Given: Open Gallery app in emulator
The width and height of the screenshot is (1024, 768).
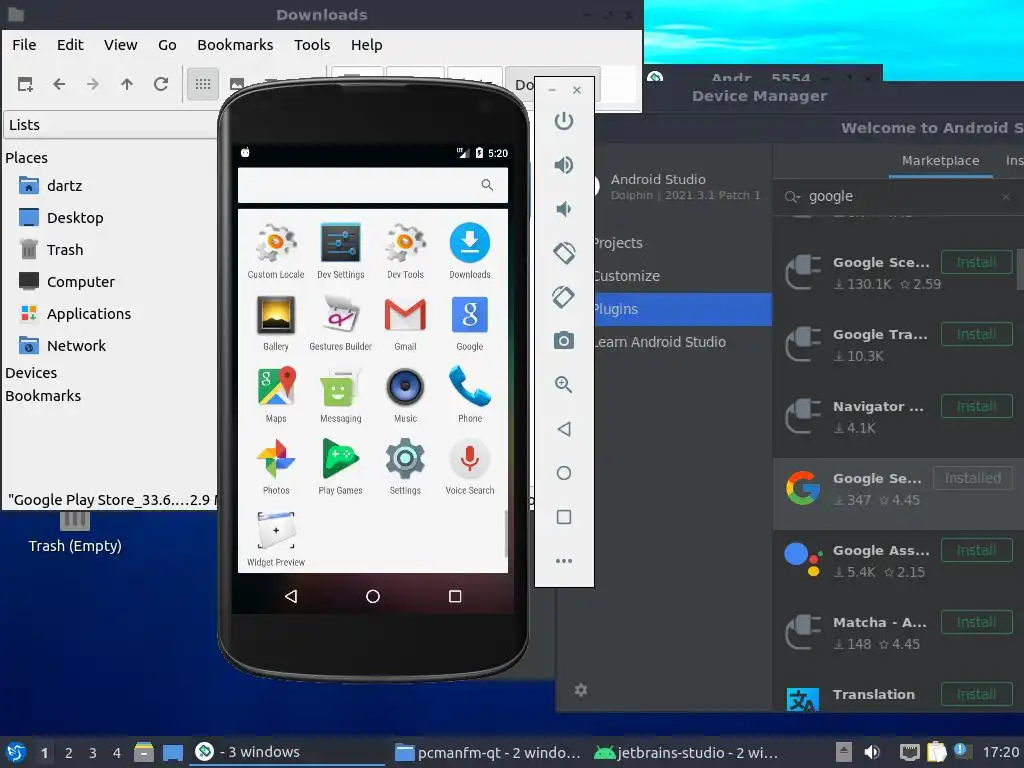Looking at the screenshot, I should (276, 323).
